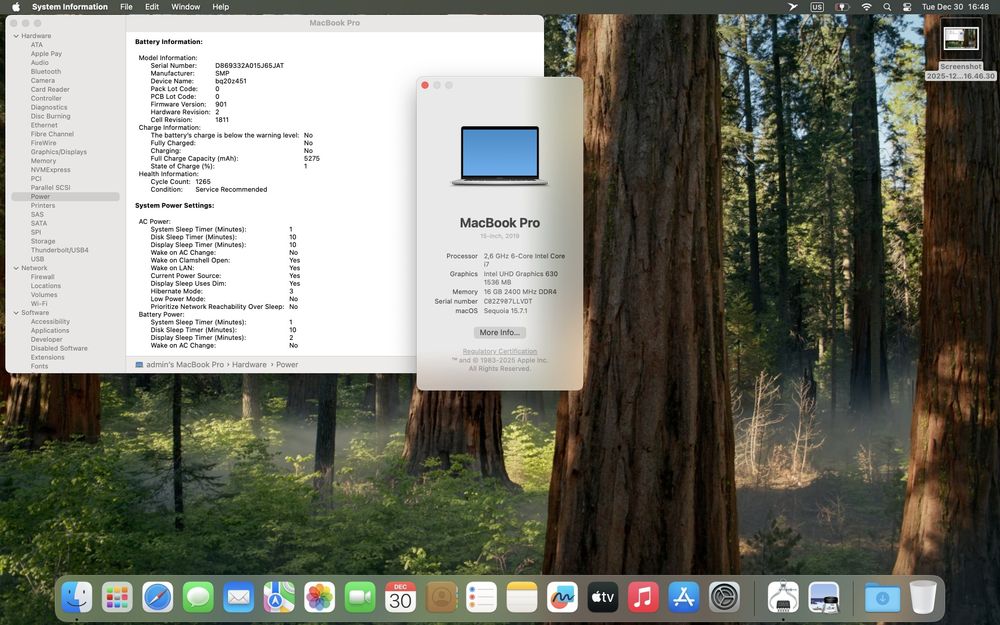Click 'Power' in the bottom path bar
The width and height of the screenshot is (1000, 625).
tap(287, 365)
